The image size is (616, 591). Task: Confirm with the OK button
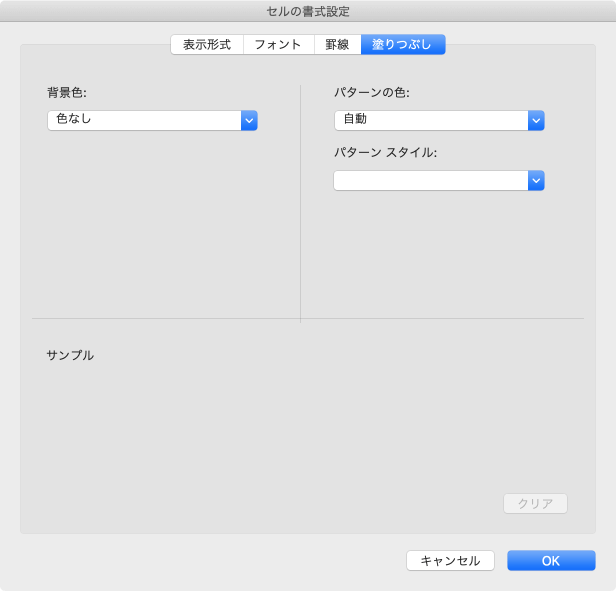pos(551,561)
